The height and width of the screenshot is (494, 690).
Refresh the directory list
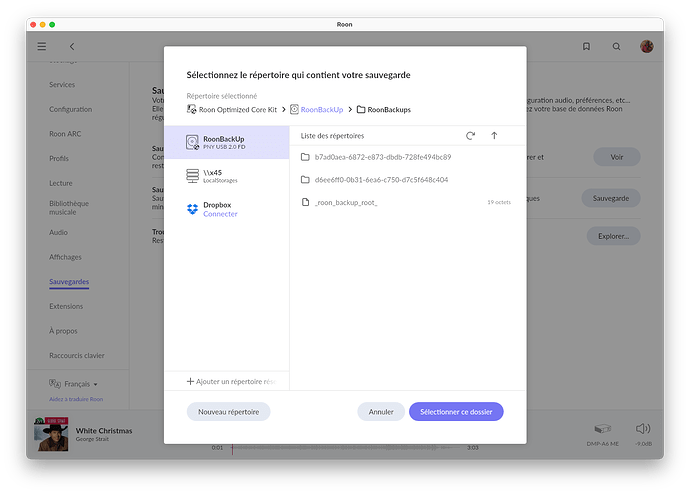pos(470,135)
